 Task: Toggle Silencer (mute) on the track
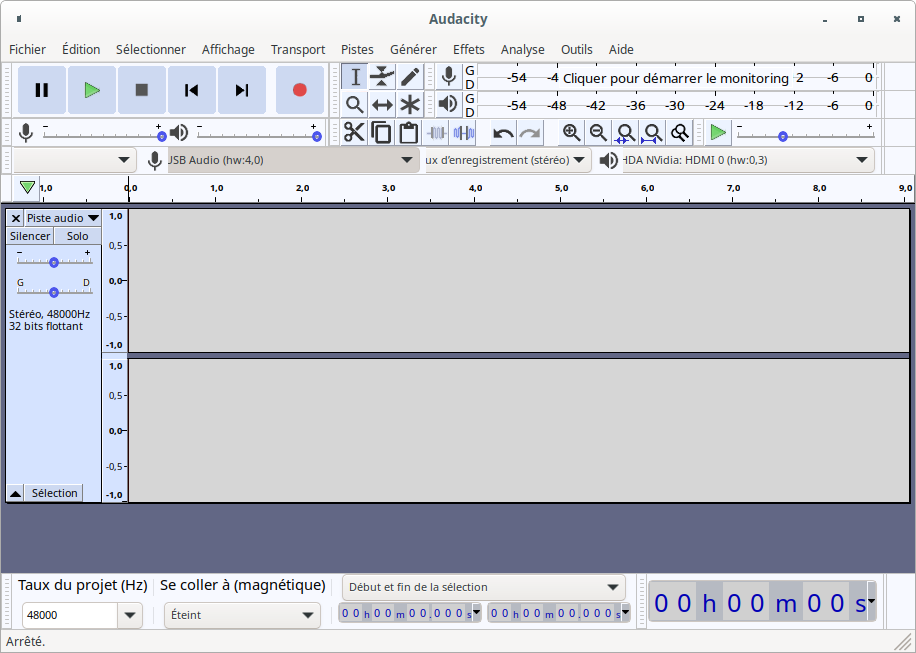coord(30,236)
